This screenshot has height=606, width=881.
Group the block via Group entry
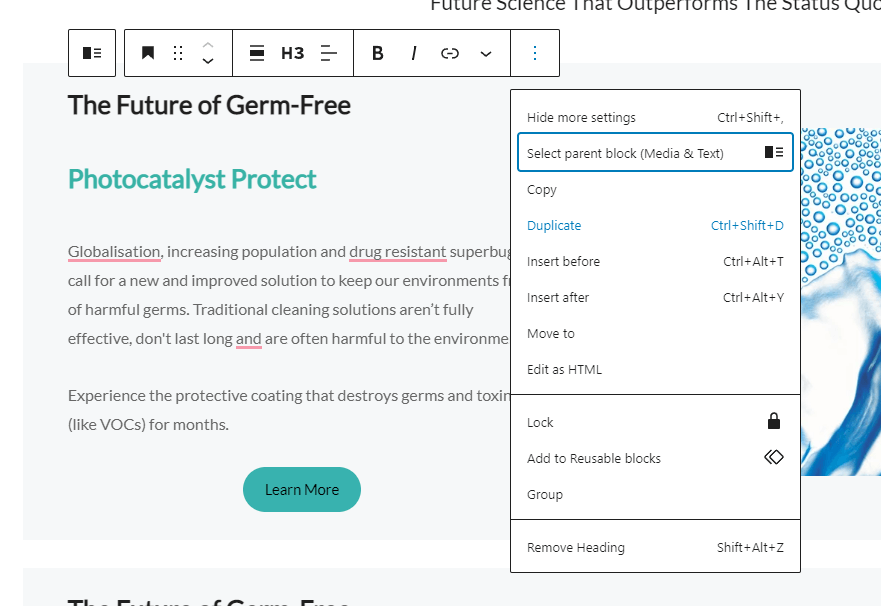(x=655, y=494)
